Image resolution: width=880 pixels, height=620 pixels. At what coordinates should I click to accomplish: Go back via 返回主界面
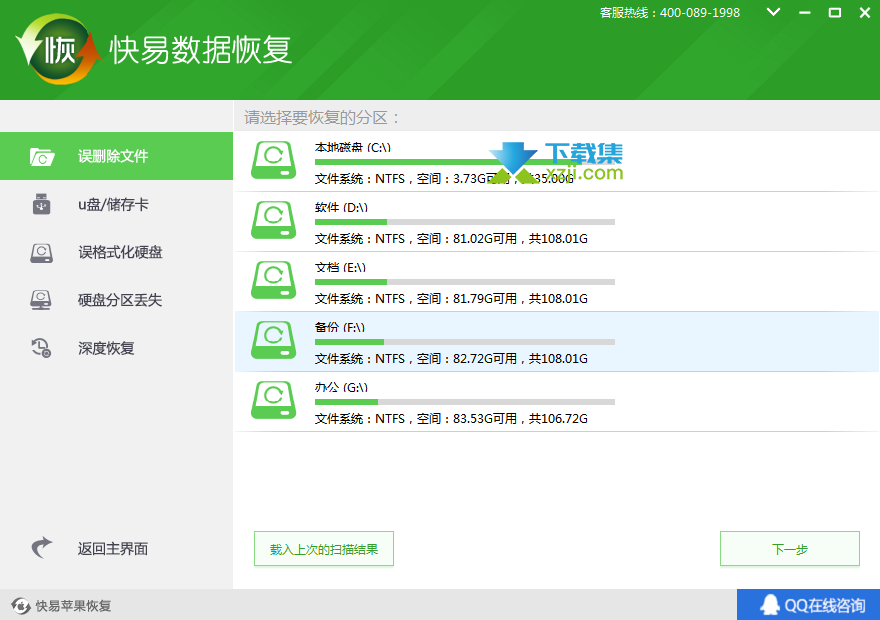[116, 548]
